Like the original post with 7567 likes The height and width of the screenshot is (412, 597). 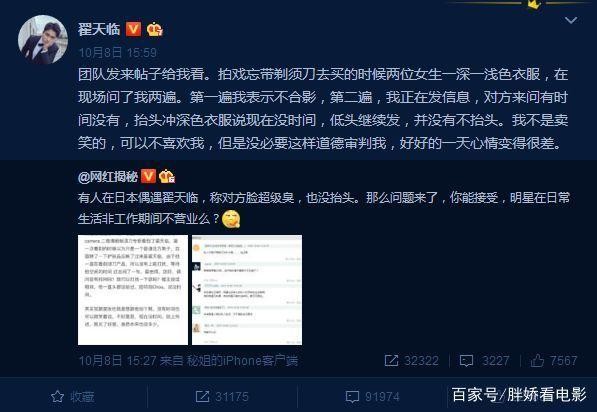(x=554, y=360)
